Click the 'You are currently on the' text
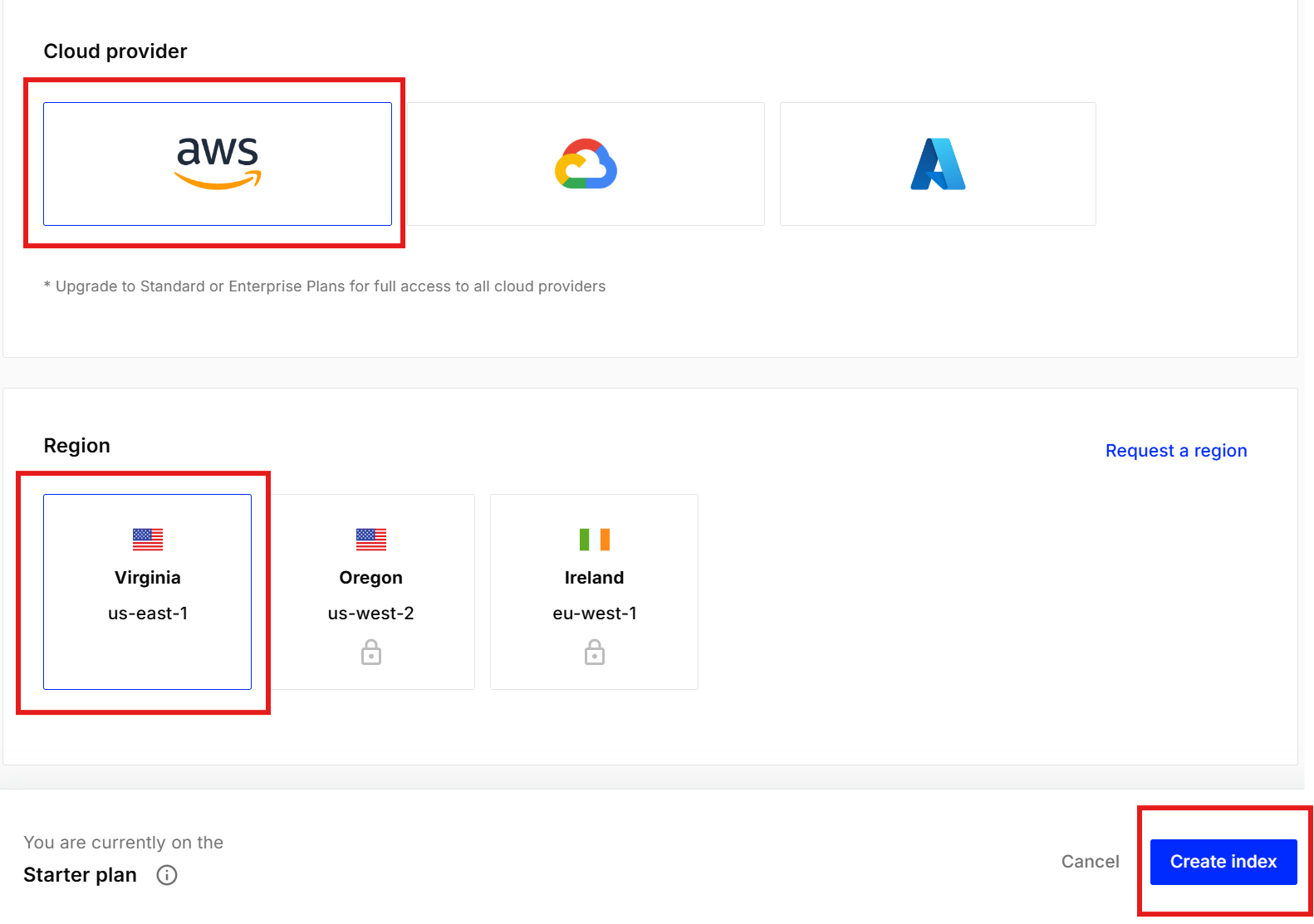The image size is (1314, 924). pos(124,843)
